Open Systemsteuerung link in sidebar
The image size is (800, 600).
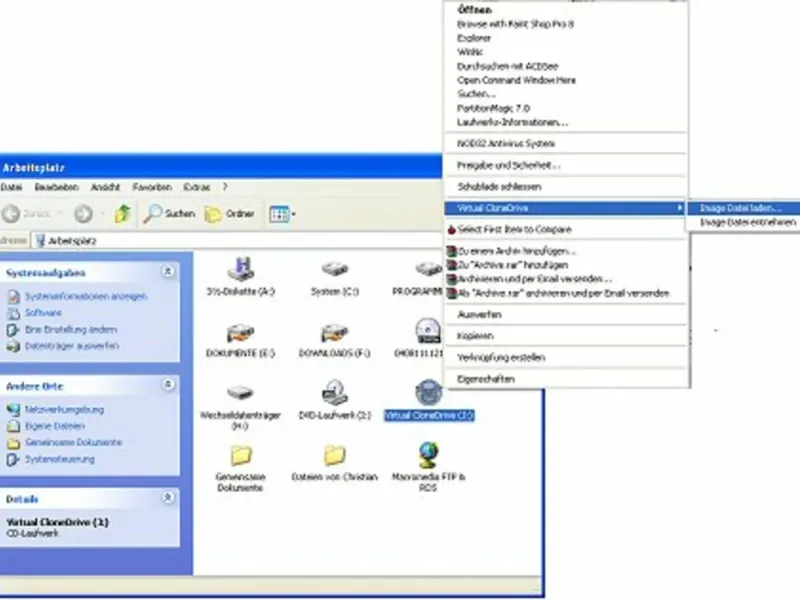tap(60, 459)
